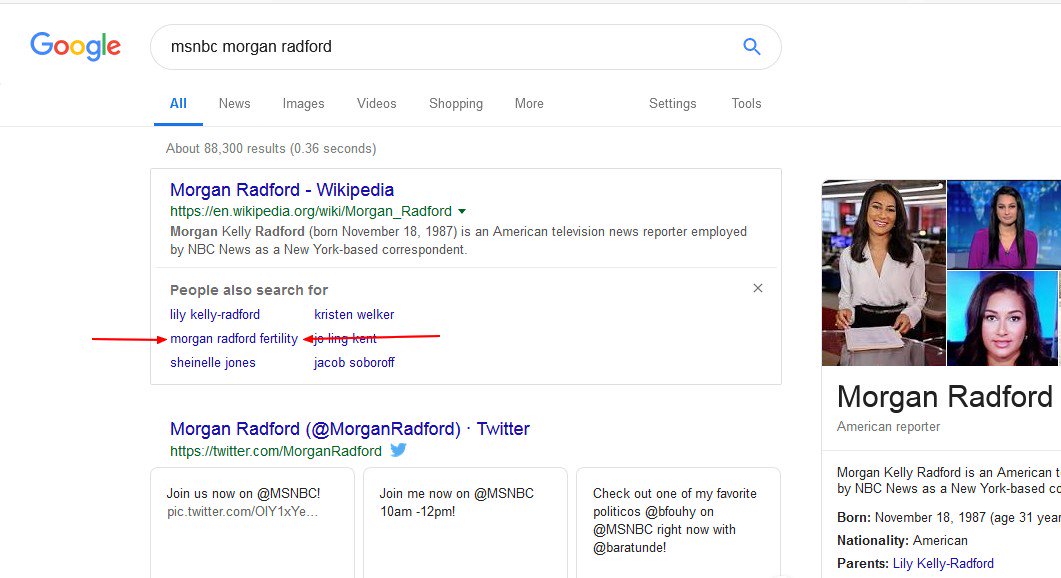Open the 'Join us now on @MSNBC!' tweet card
Screen dimensions: 1061x578
click(252, 523)
